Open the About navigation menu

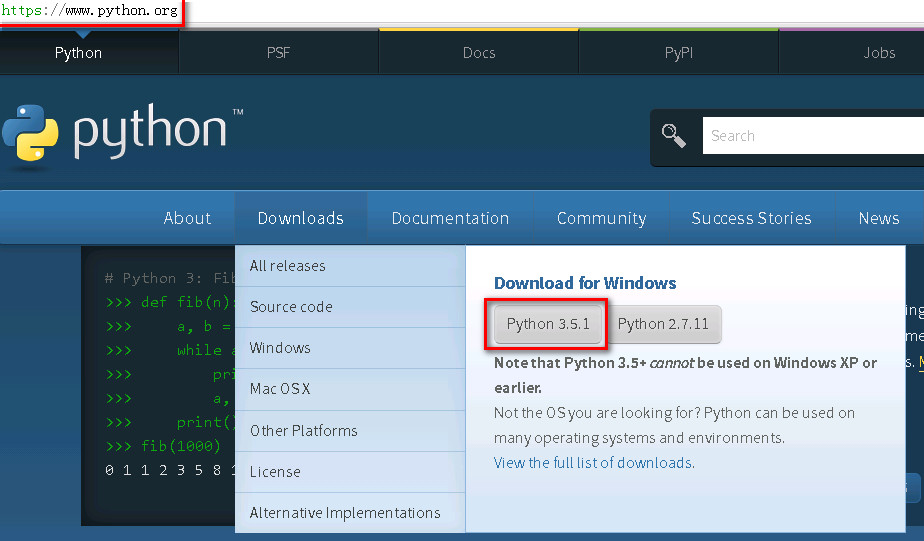click(x=187, y=218)
